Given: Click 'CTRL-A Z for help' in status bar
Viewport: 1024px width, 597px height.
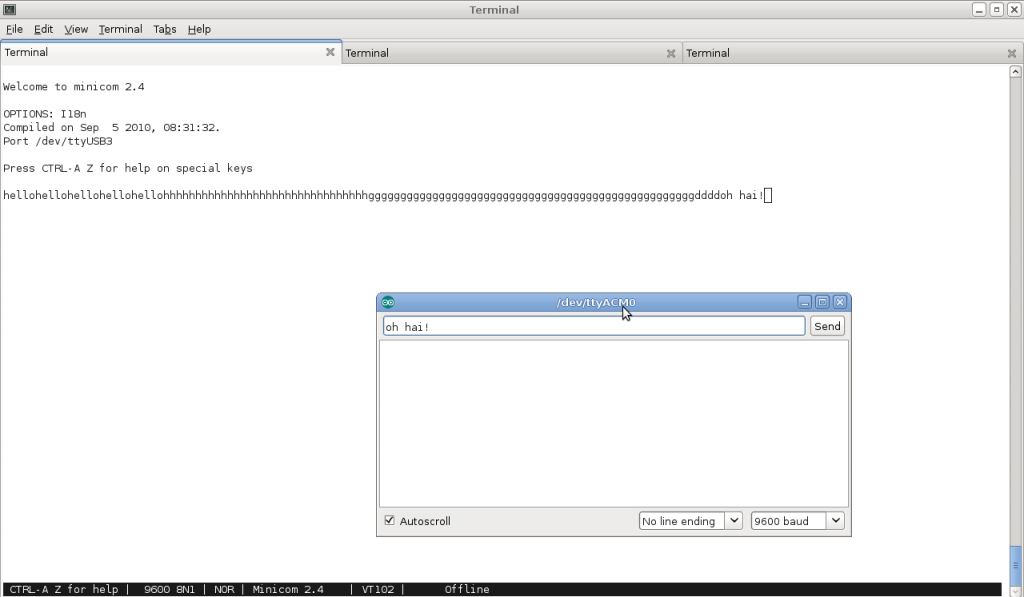Looking at the screenshot, I should click(64, 589).
